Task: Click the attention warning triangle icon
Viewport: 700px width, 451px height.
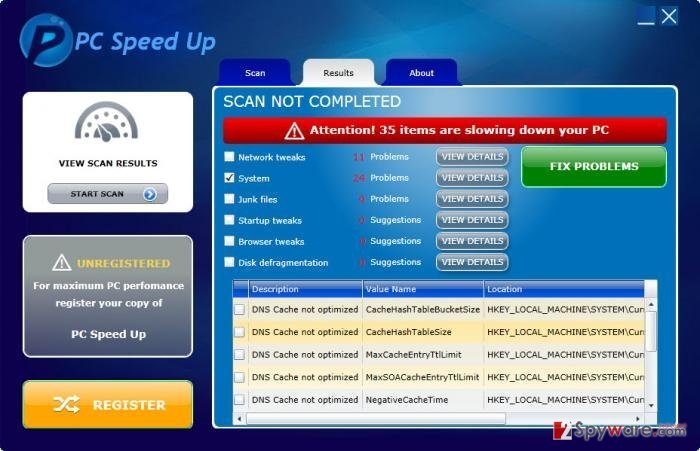Action: pyautogui.click(x=294, y=130)
